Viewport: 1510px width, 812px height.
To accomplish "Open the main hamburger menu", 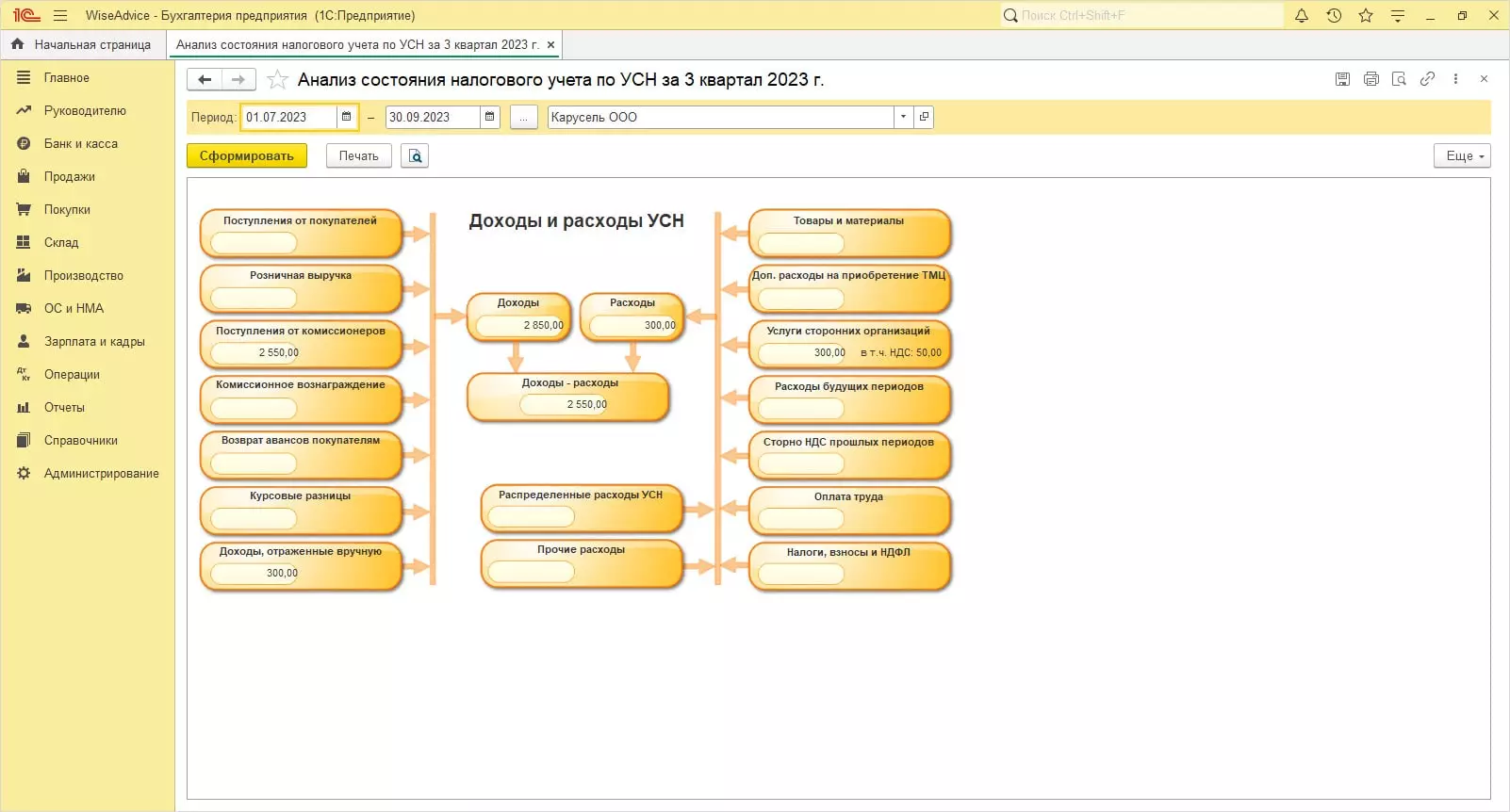I will coord(60,15).
